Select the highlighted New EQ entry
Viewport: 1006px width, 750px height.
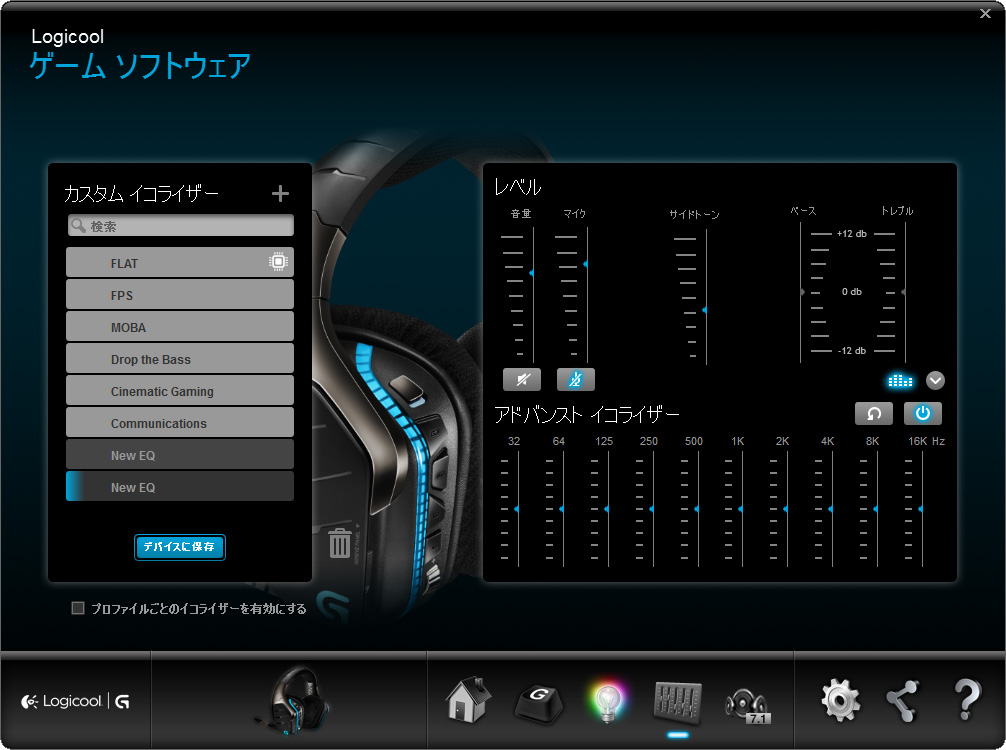[x=180, y=487]
